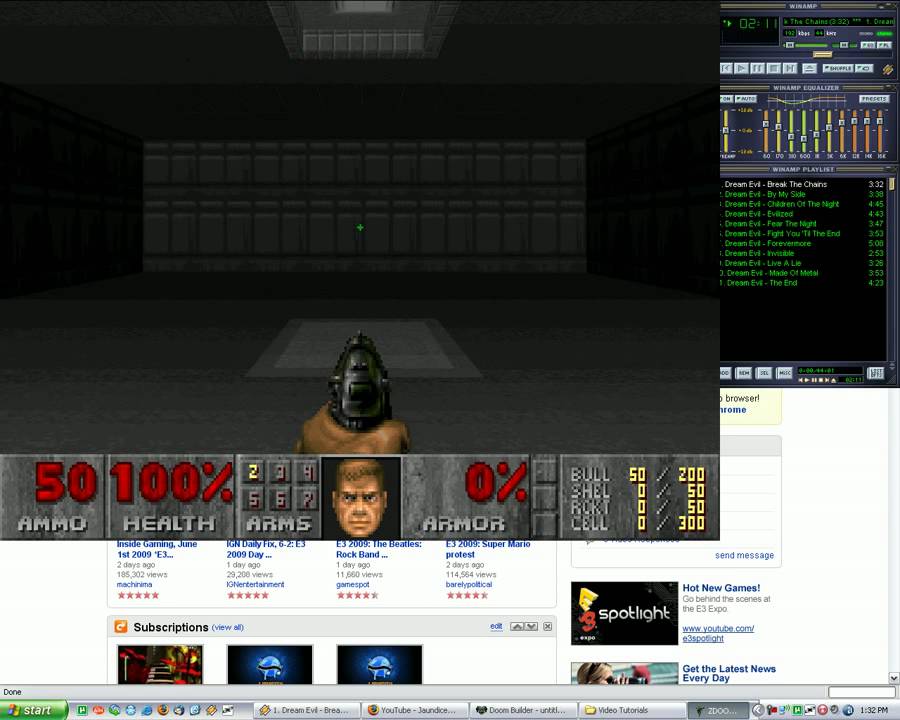Move Subscriptions module up arrow
The width and height of the screenshot is (900, 720).
[x=517, y=626]
